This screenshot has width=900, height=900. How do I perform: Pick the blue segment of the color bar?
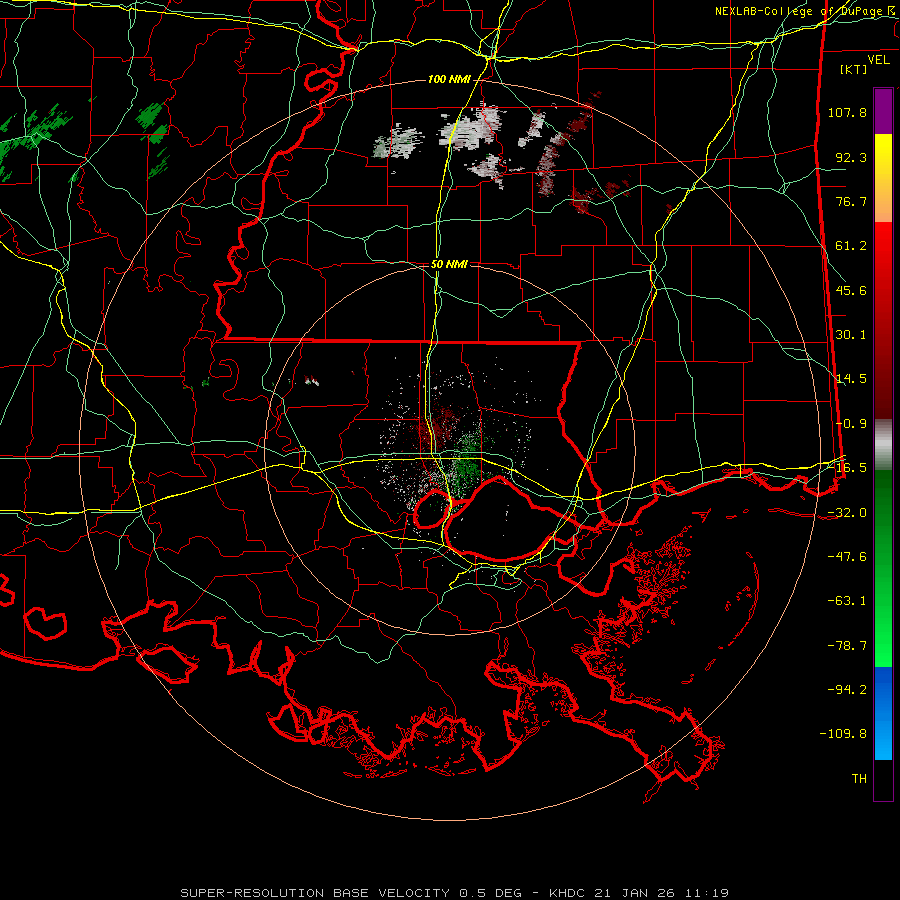[883, 713]
